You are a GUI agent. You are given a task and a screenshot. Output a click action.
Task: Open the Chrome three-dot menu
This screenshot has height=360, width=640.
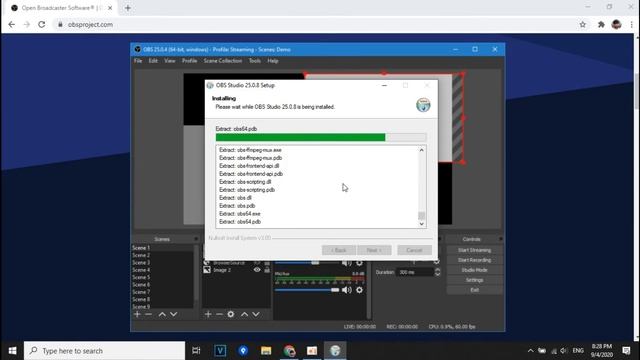click(x=631, y=24)
